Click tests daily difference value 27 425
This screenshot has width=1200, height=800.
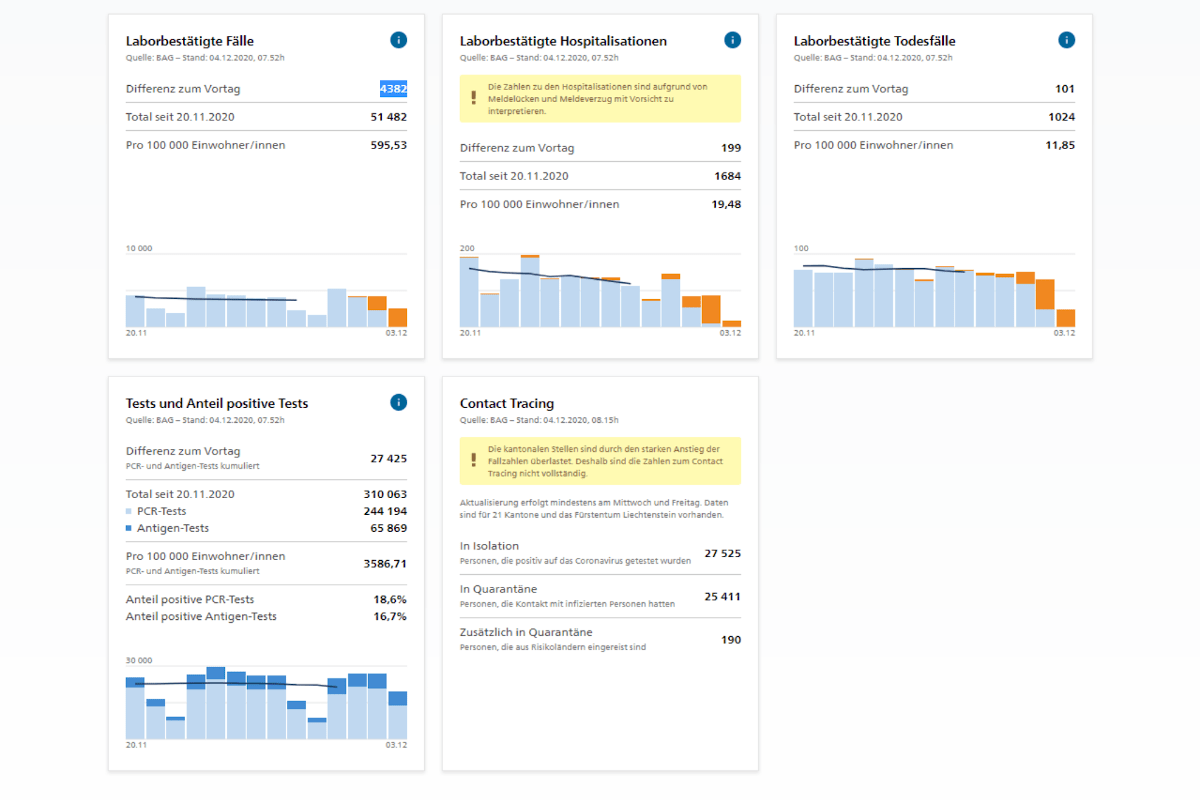pyautogui.click(x=389, y=458)
